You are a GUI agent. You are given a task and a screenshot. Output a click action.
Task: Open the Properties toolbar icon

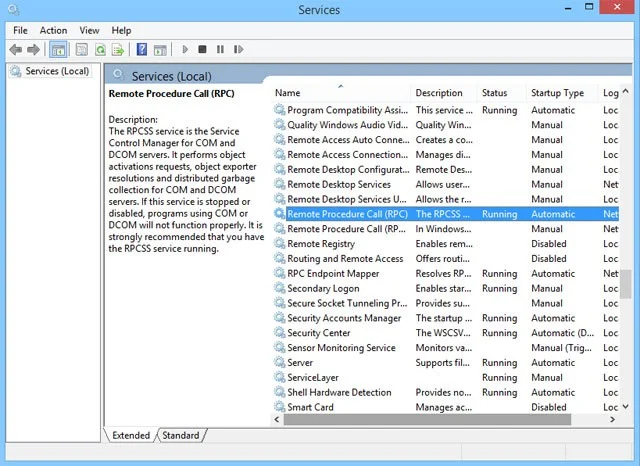click(x=82, y=50)
